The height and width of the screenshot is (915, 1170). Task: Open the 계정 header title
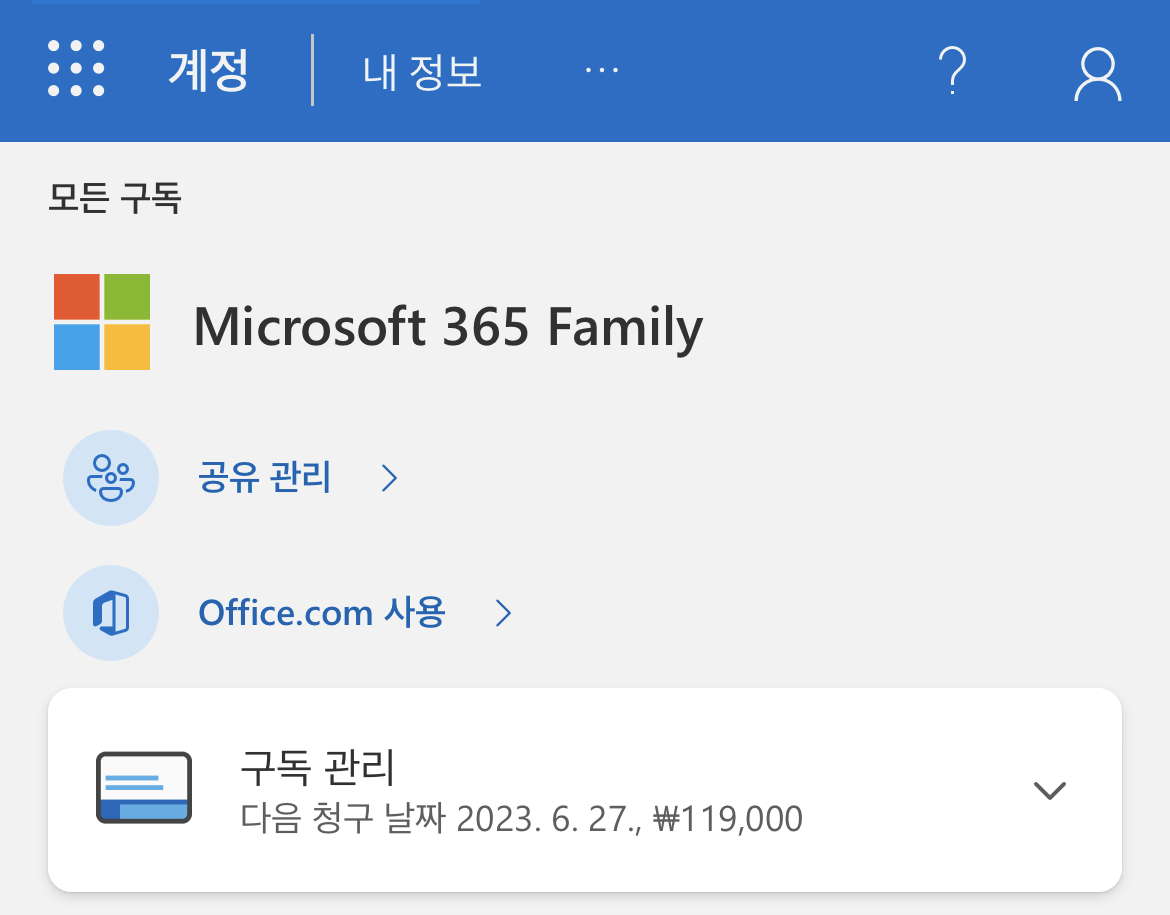coord(208,70)
